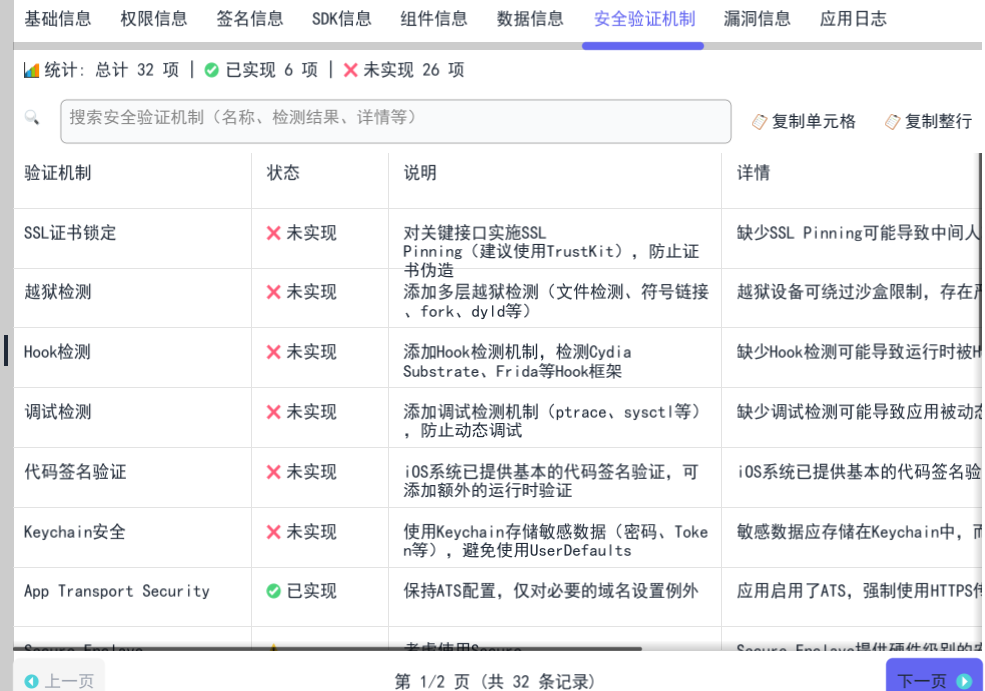Go to next page with 下一页
Viewport: 985px width, 691px height.
[x=933, y=680]
